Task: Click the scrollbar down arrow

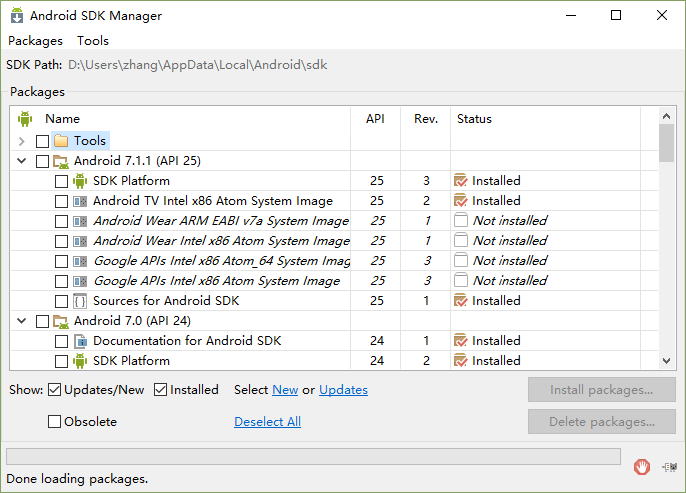Action: click(666, 361)
